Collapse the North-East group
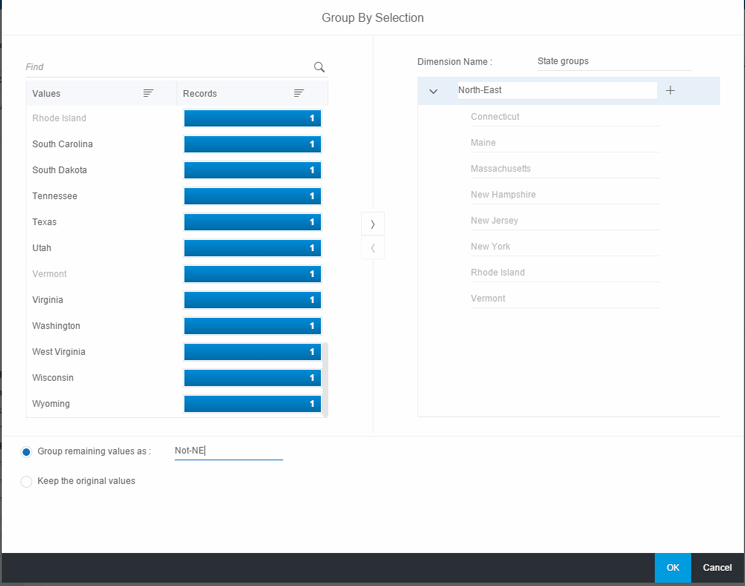 [x=433, y=91]
